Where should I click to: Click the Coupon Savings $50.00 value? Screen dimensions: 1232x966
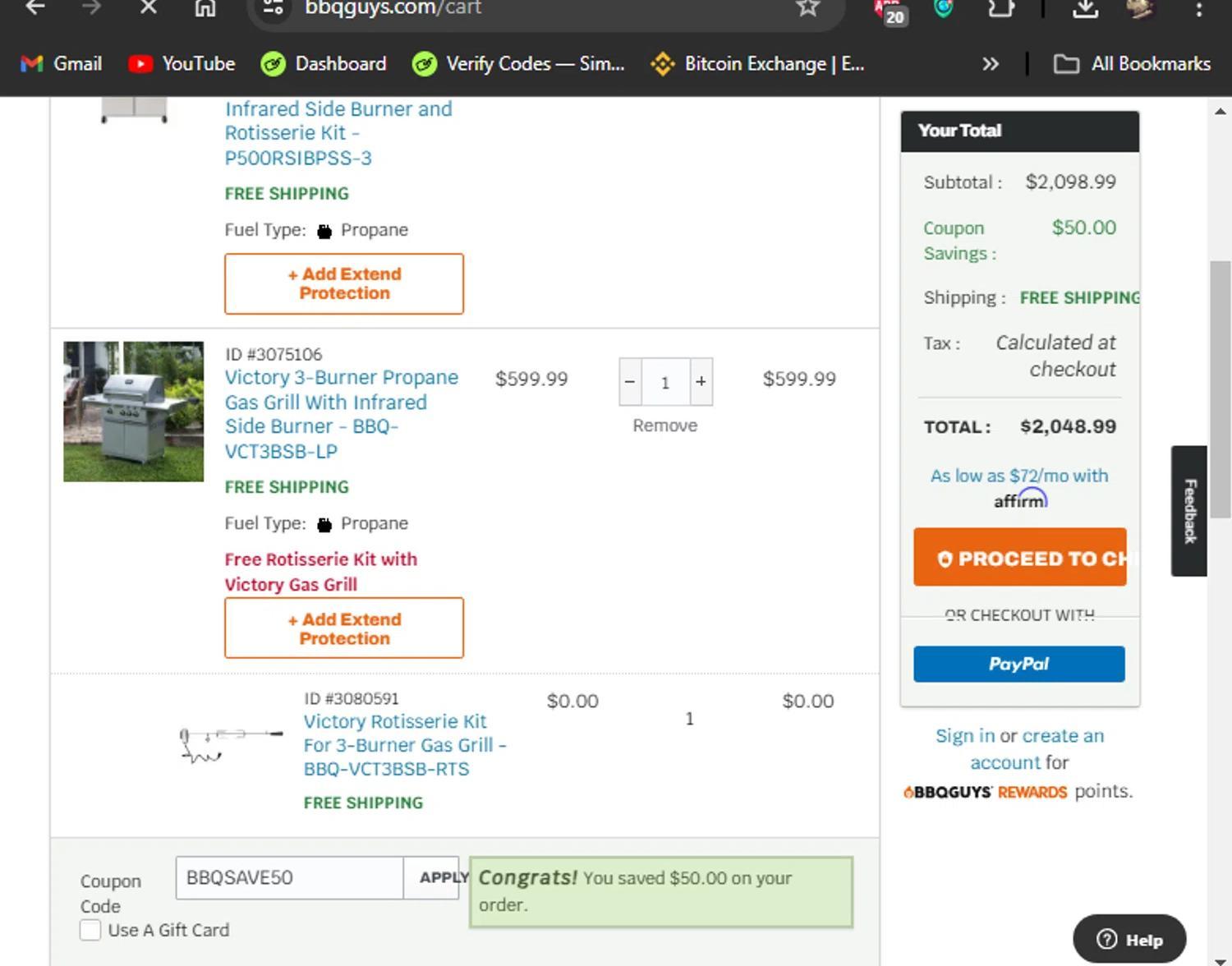point(1084,228)
